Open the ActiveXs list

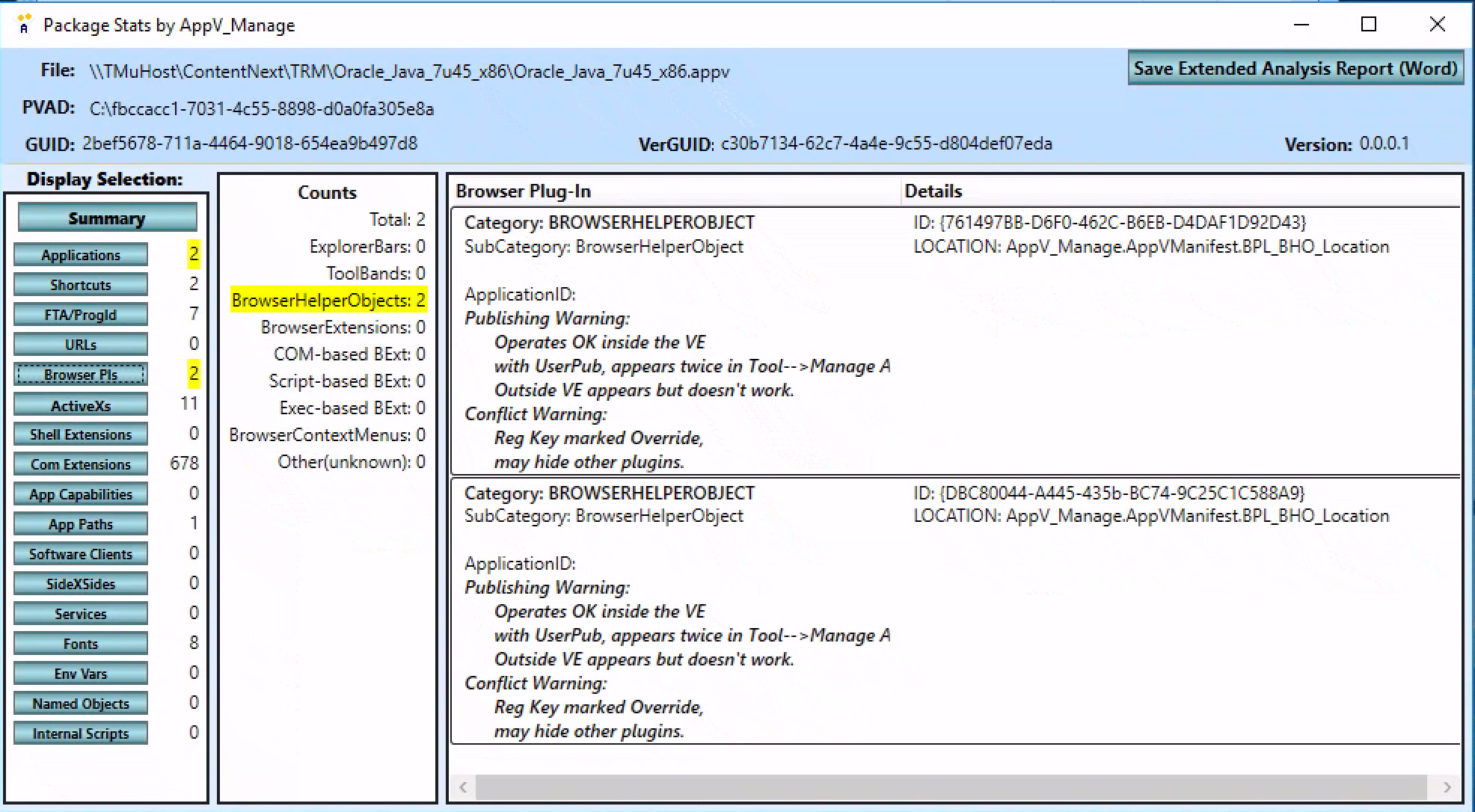click(81, 405)
